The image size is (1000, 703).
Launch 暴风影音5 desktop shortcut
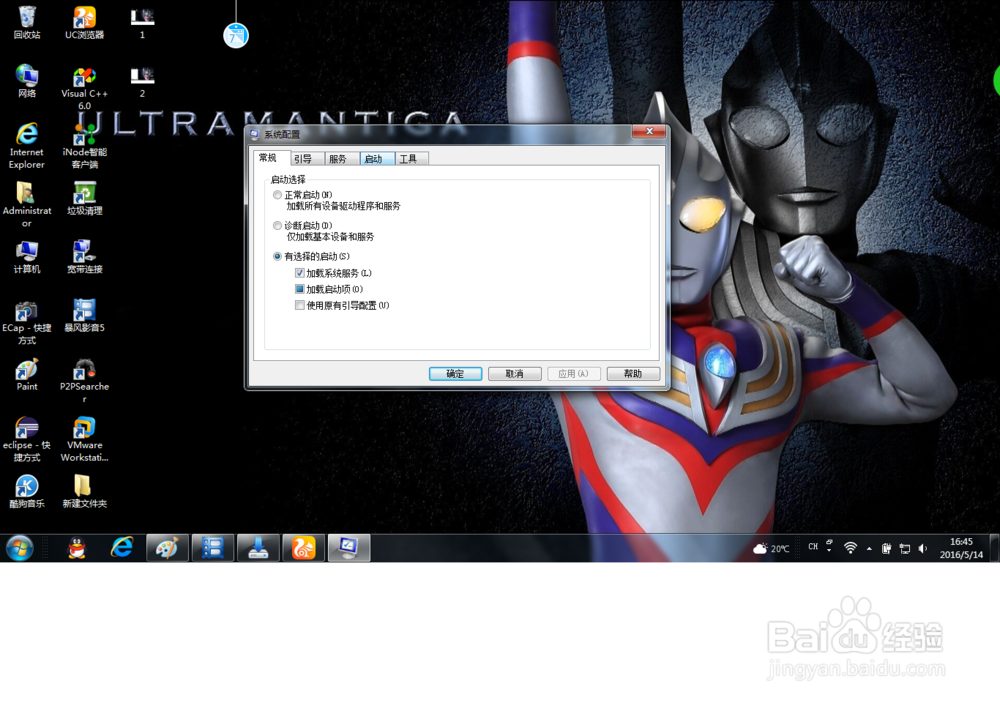84,316
